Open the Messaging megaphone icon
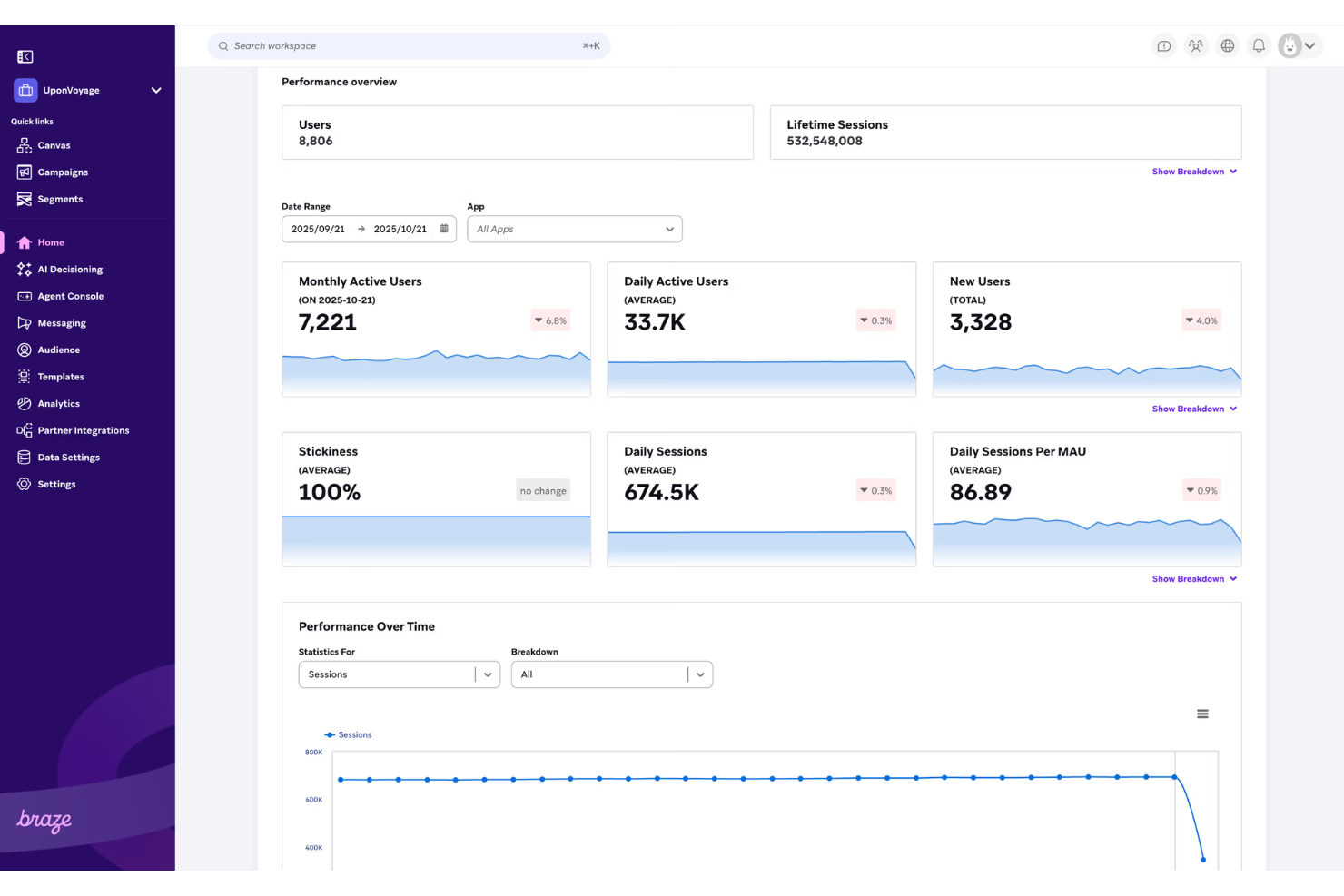Screen dimensions: 1344x896 click(x=25, y=322)
